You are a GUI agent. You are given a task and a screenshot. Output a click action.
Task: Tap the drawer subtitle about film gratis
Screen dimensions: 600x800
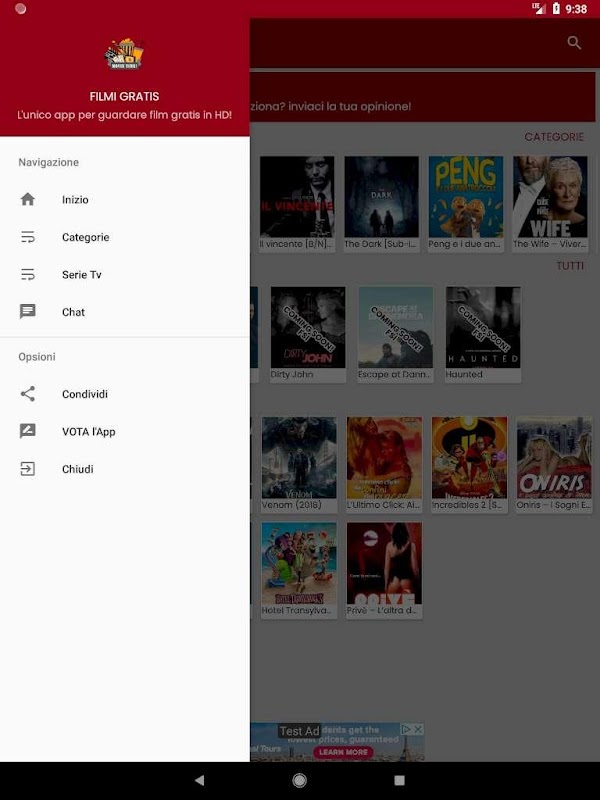[124, 115]
